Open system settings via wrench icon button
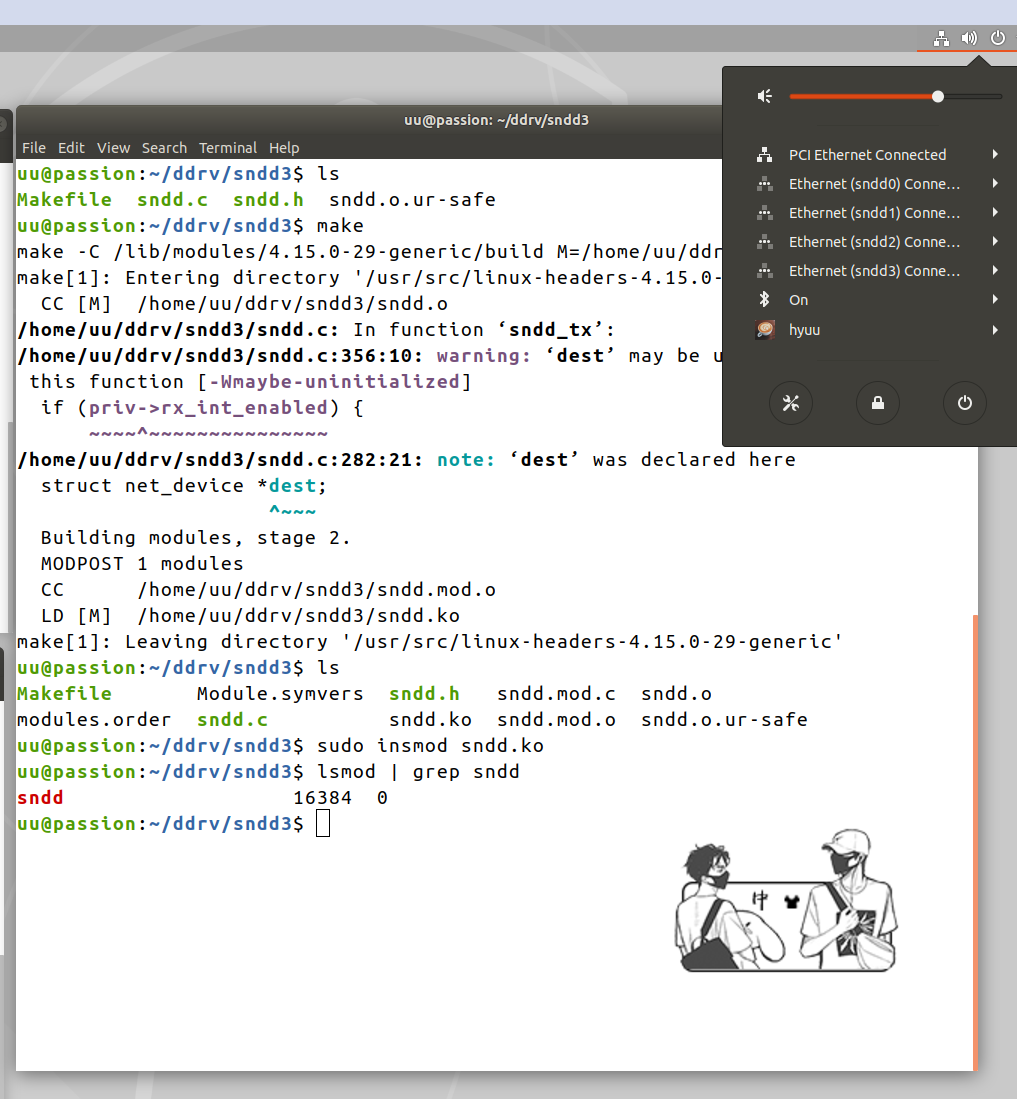Screen dimensions: 1017x1099 click(790, 403)
